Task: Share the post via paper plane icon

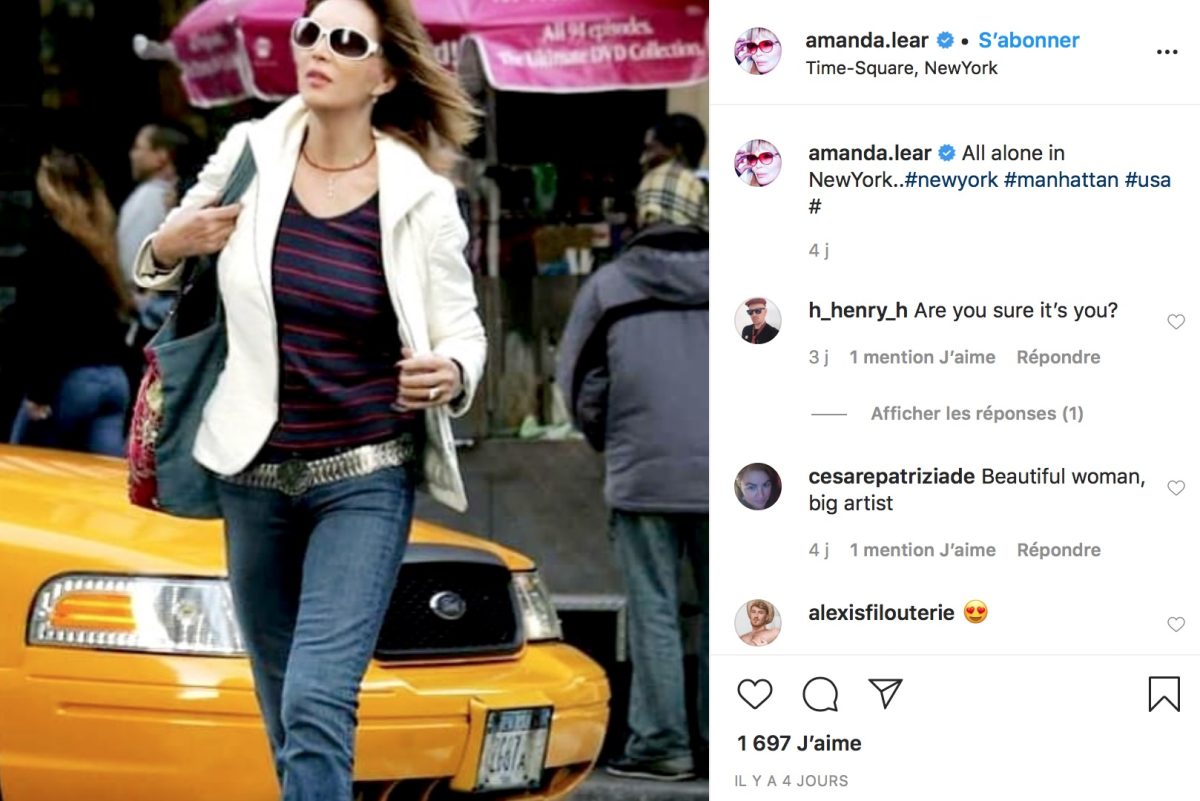Action: point(885,693)
